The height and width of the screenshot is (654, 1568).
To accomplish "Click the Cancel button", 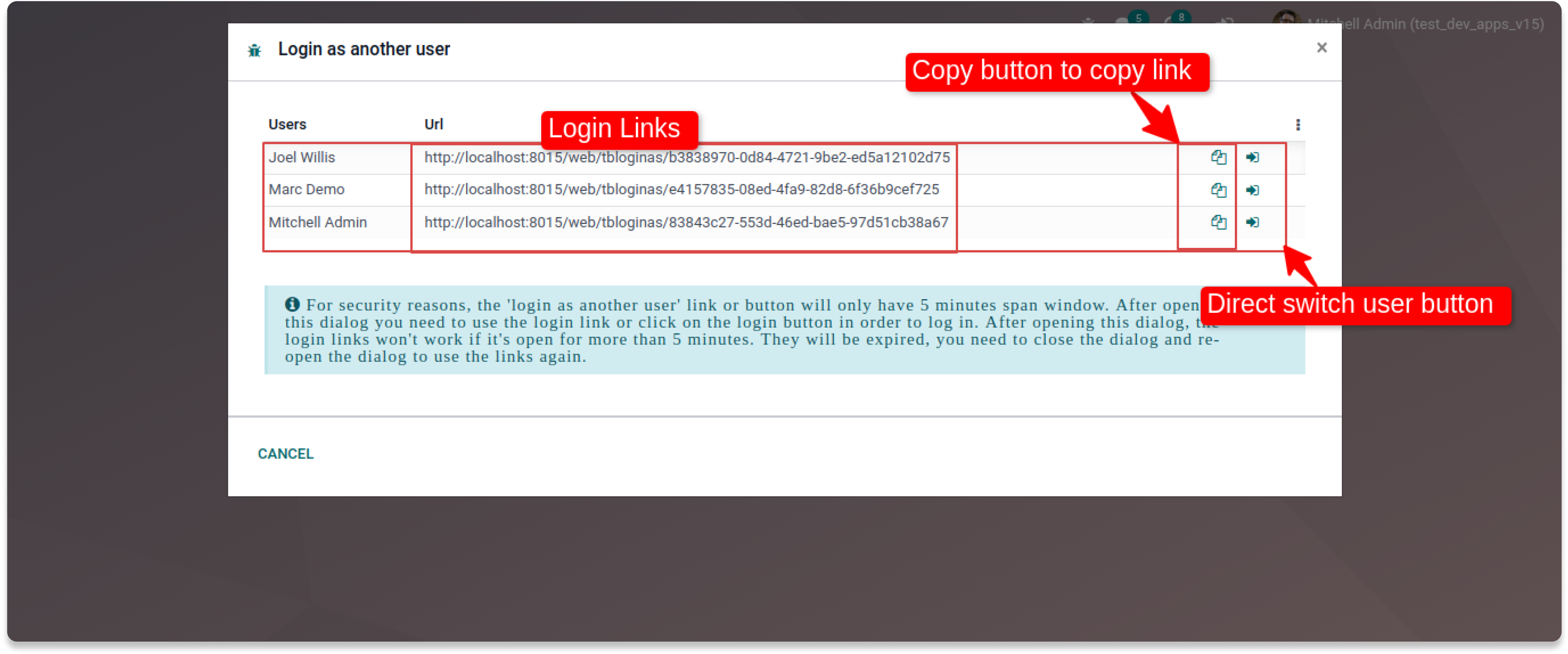I will point(285,454).
